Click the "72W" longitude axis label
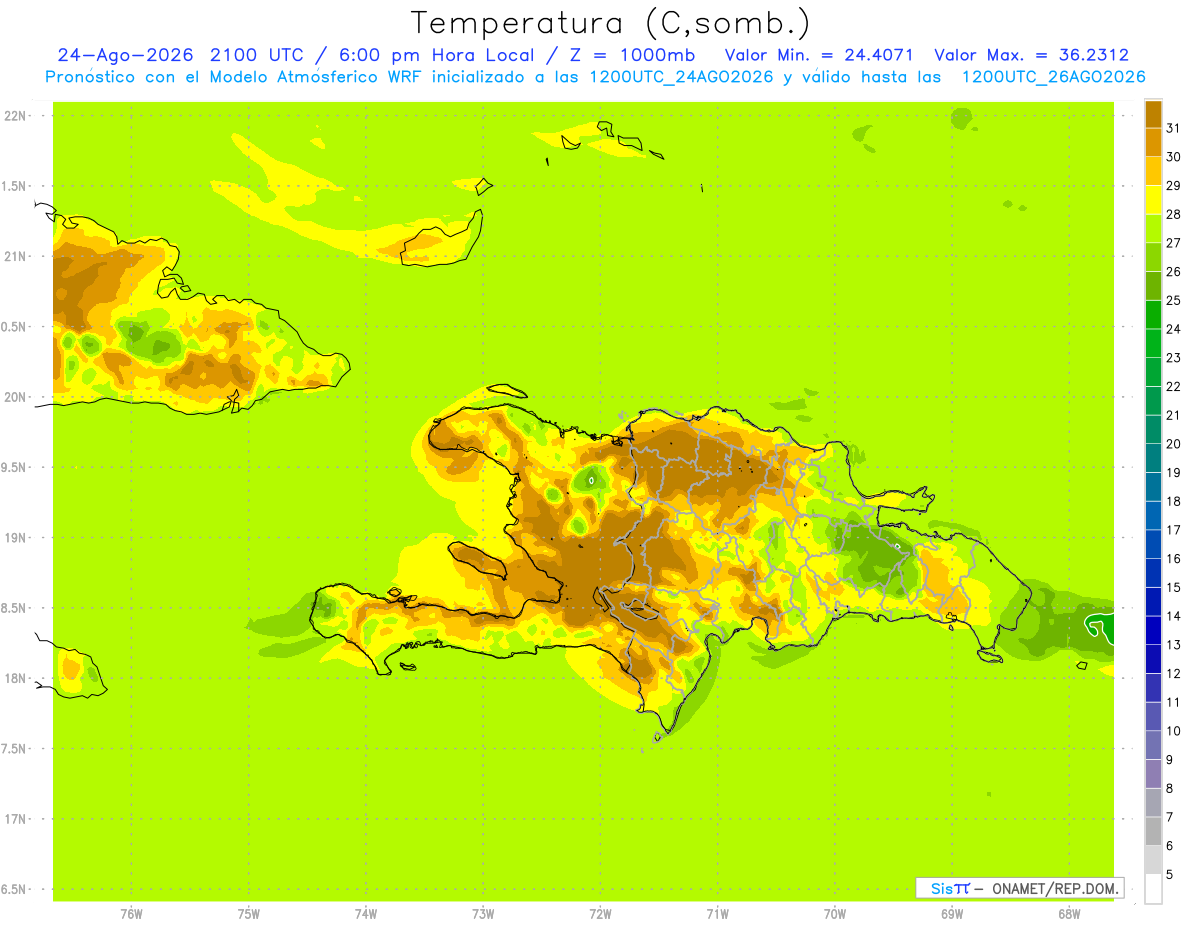This screenshot has width=1200, height=927. 601,914
